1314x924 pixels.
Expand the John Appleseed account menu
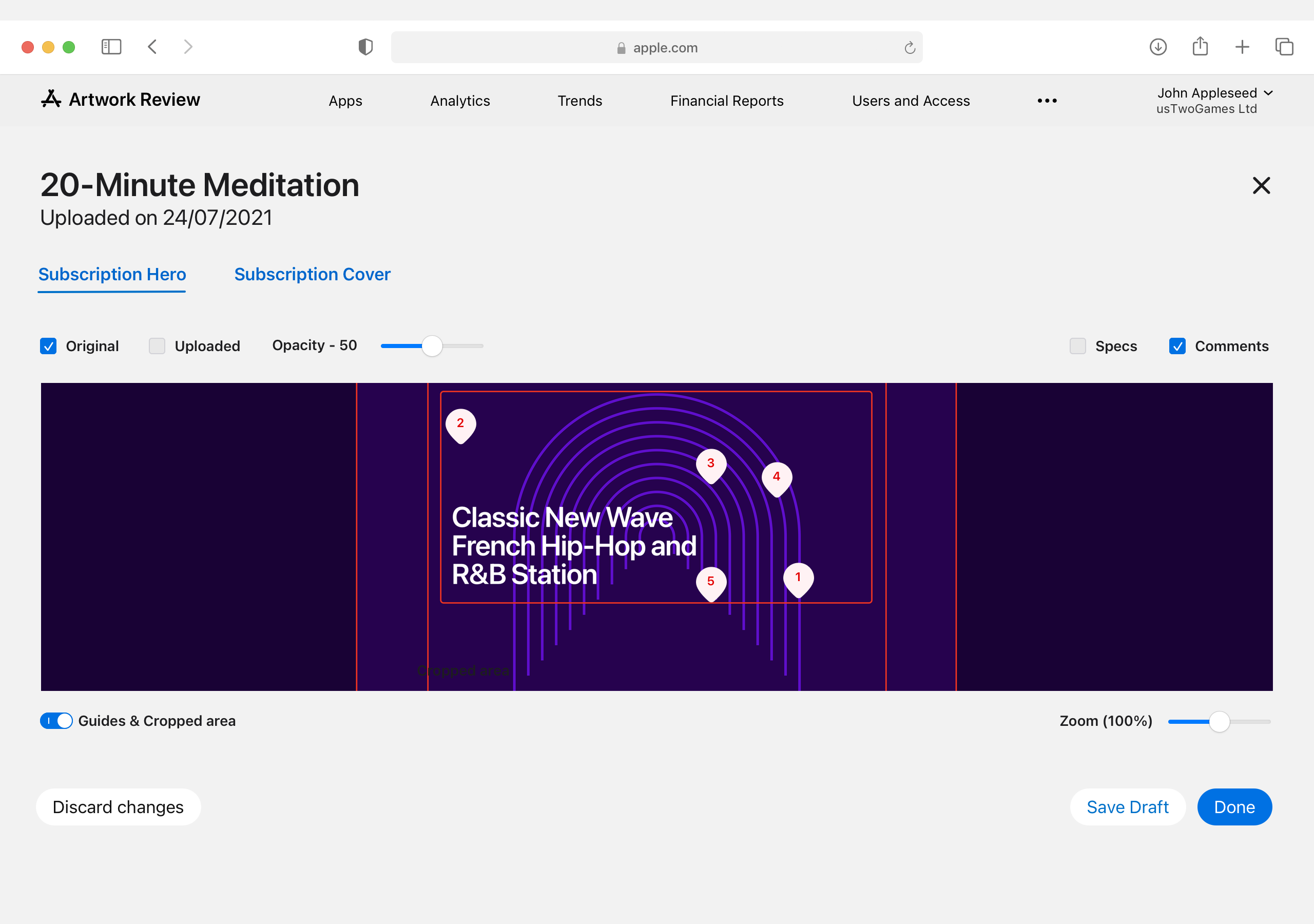[1214, 100]
